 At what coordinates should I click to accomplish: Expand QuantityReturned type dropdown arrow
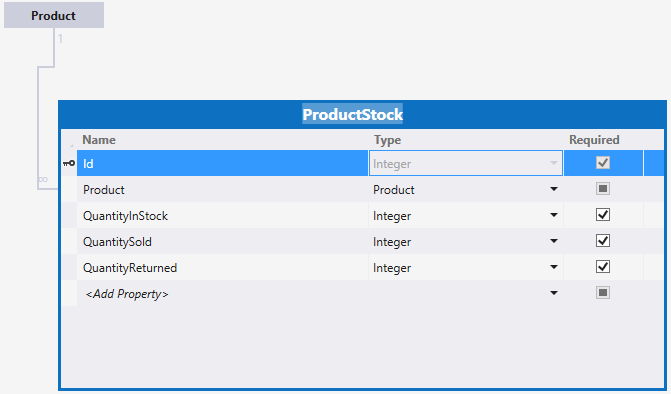tap(554, 267)
